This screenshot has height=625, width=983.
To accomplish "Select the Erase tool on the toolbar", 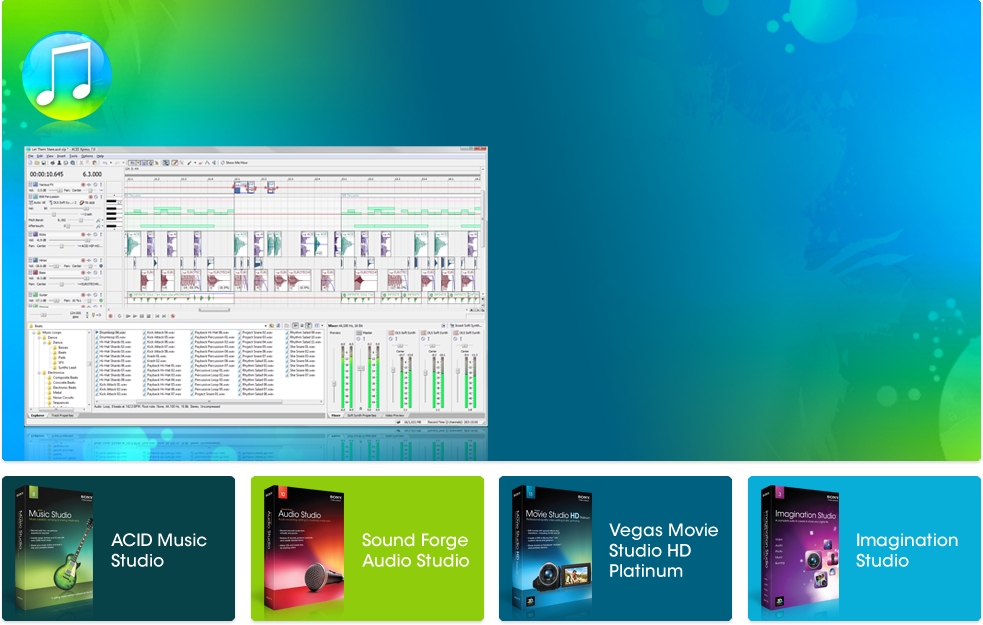I will pyautogui.click(x=200, y=162).
